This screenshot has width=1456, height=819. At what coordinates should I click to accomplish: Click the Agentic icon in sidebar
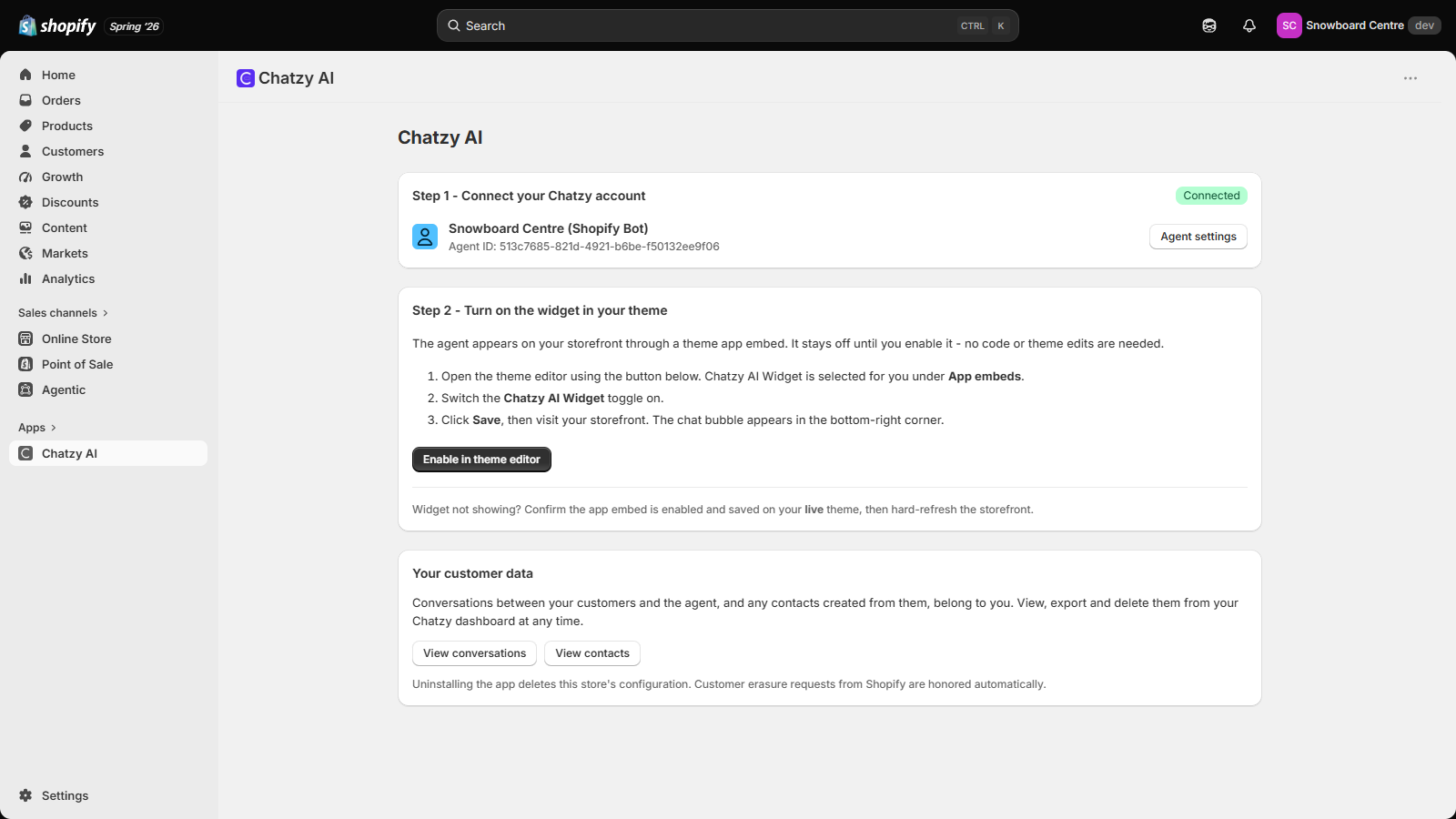click(x=25, y=389)
